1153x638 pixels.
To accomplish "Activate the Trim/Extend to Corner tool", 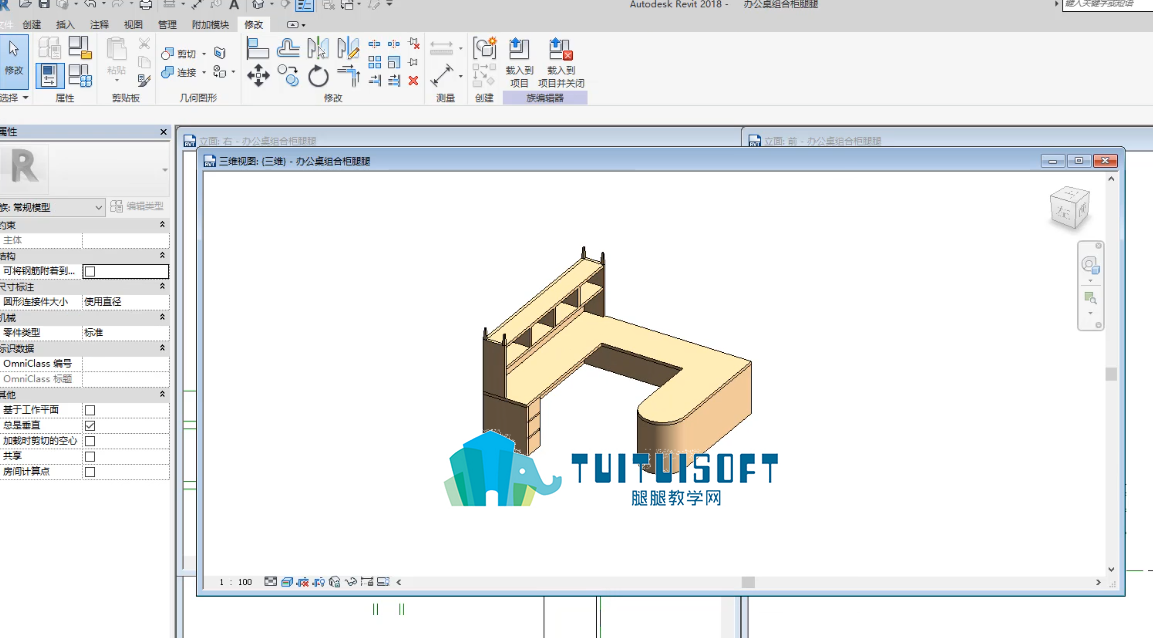I will (x=348, y=76).
